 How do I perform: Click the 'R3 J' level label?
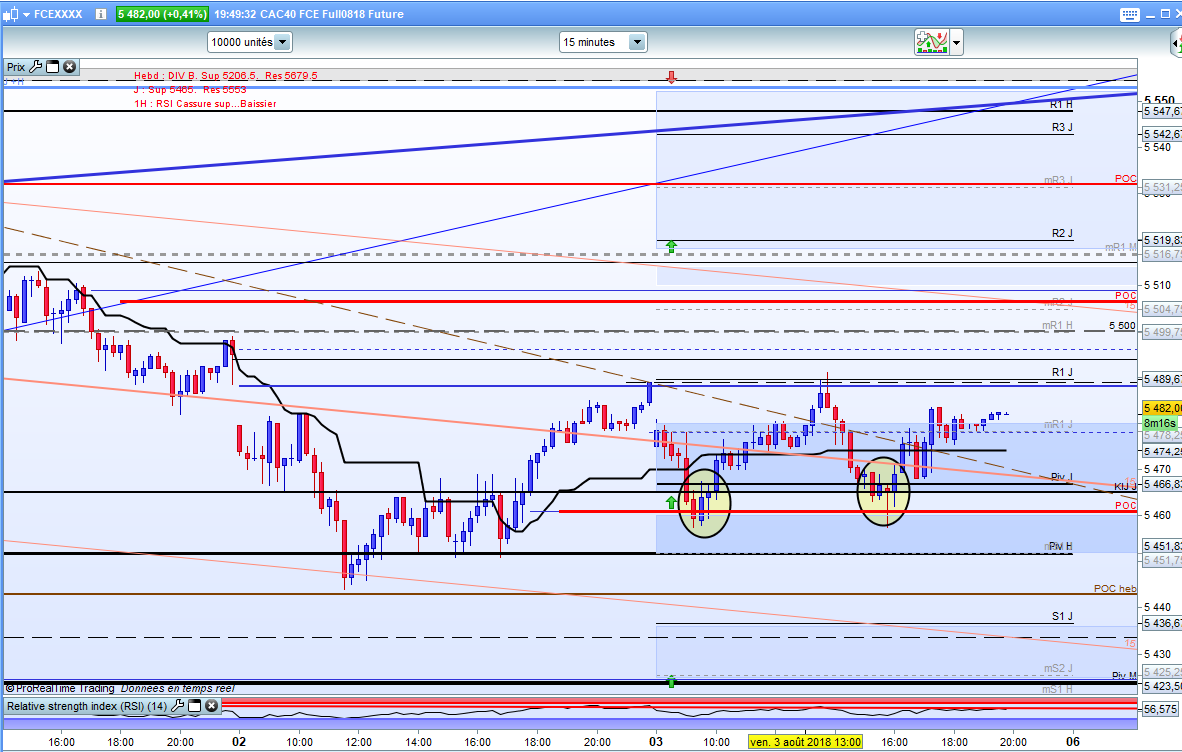tap(1062, 127)
